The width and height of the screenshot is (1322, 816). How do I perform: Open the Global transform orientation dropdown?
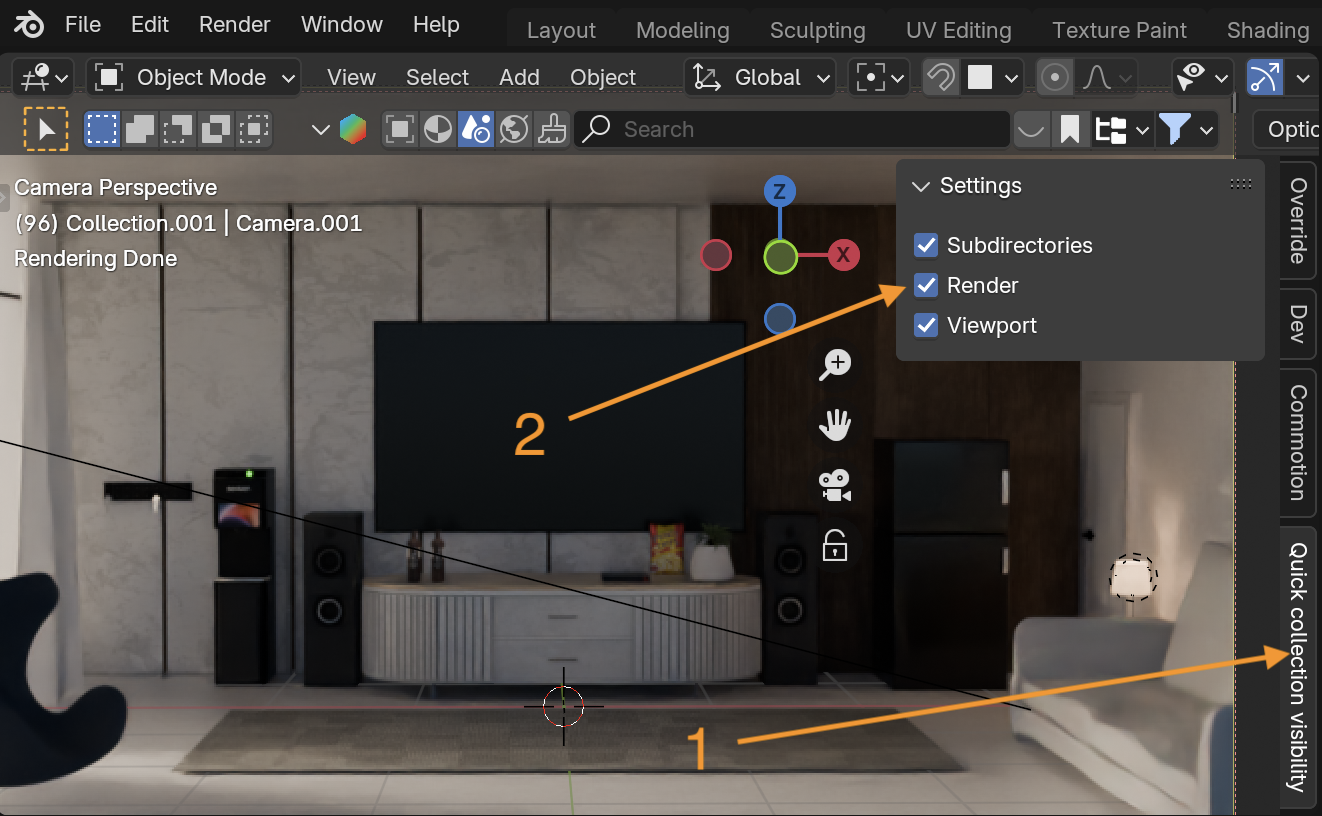pos(760,77)
